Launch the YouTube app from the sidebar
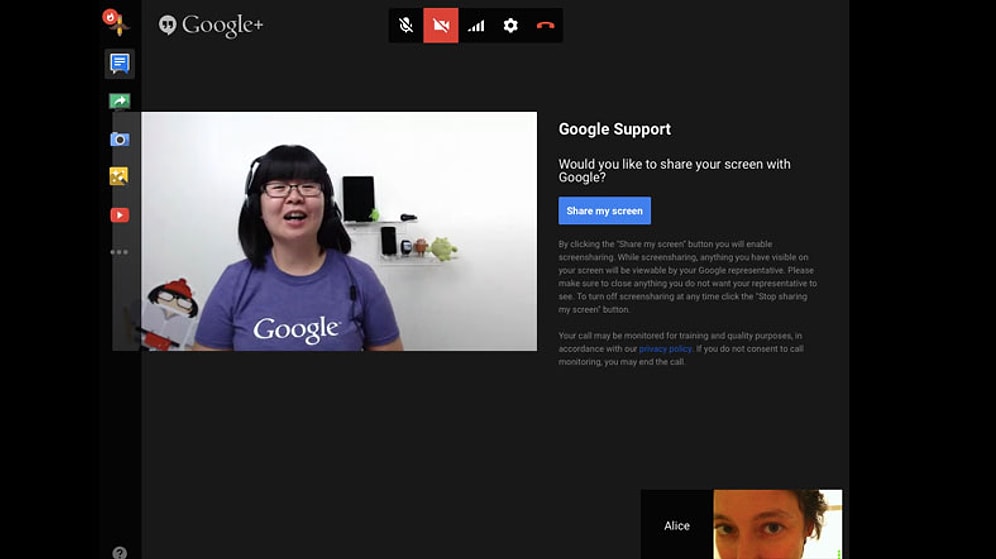The height and width of the screenshot is (559, 996). [x=119, y=215]
